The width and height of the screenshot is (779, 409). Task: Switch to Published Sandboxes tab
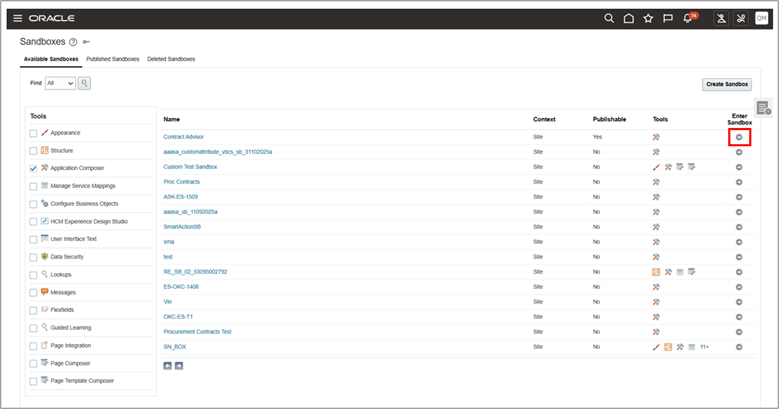coord(113,59)
